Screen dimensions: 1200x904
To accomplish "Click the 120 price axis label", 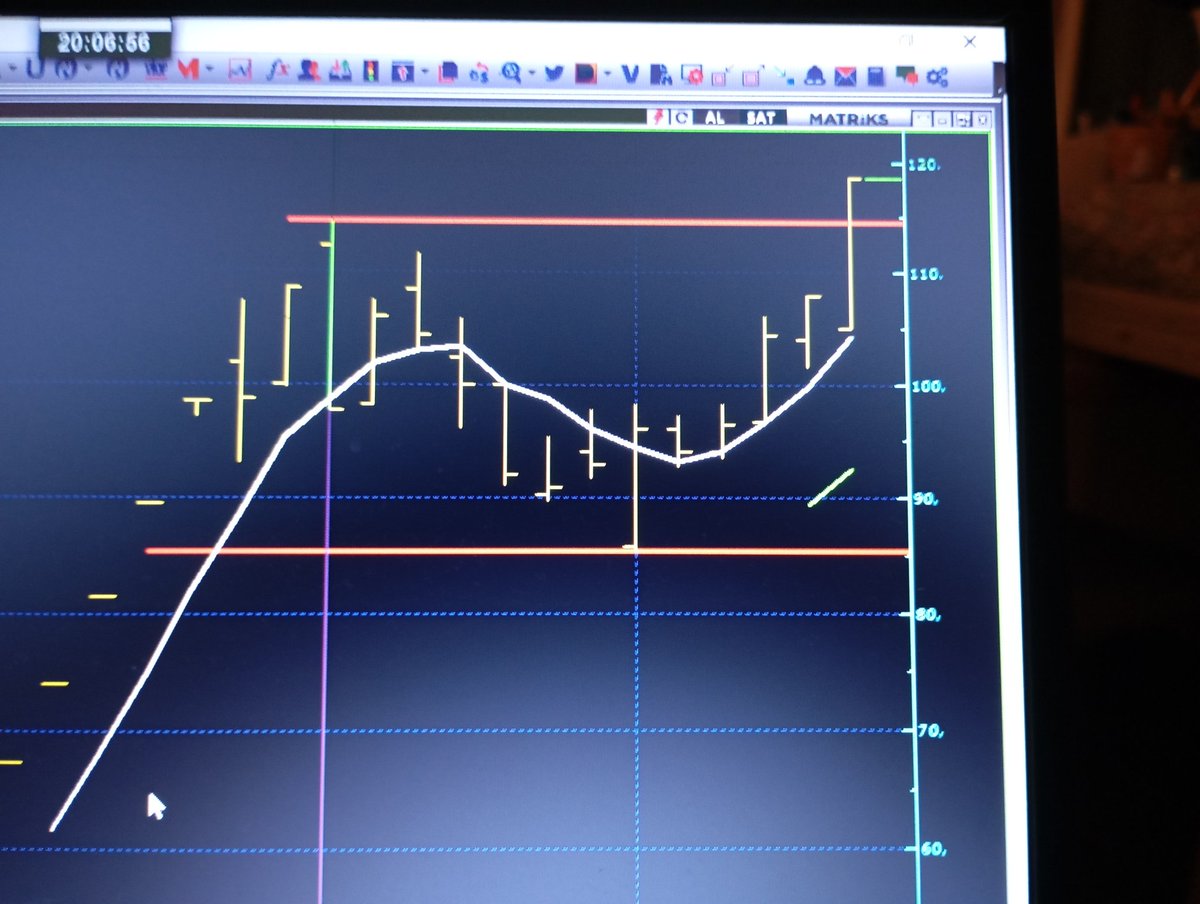I will [924, 164].
